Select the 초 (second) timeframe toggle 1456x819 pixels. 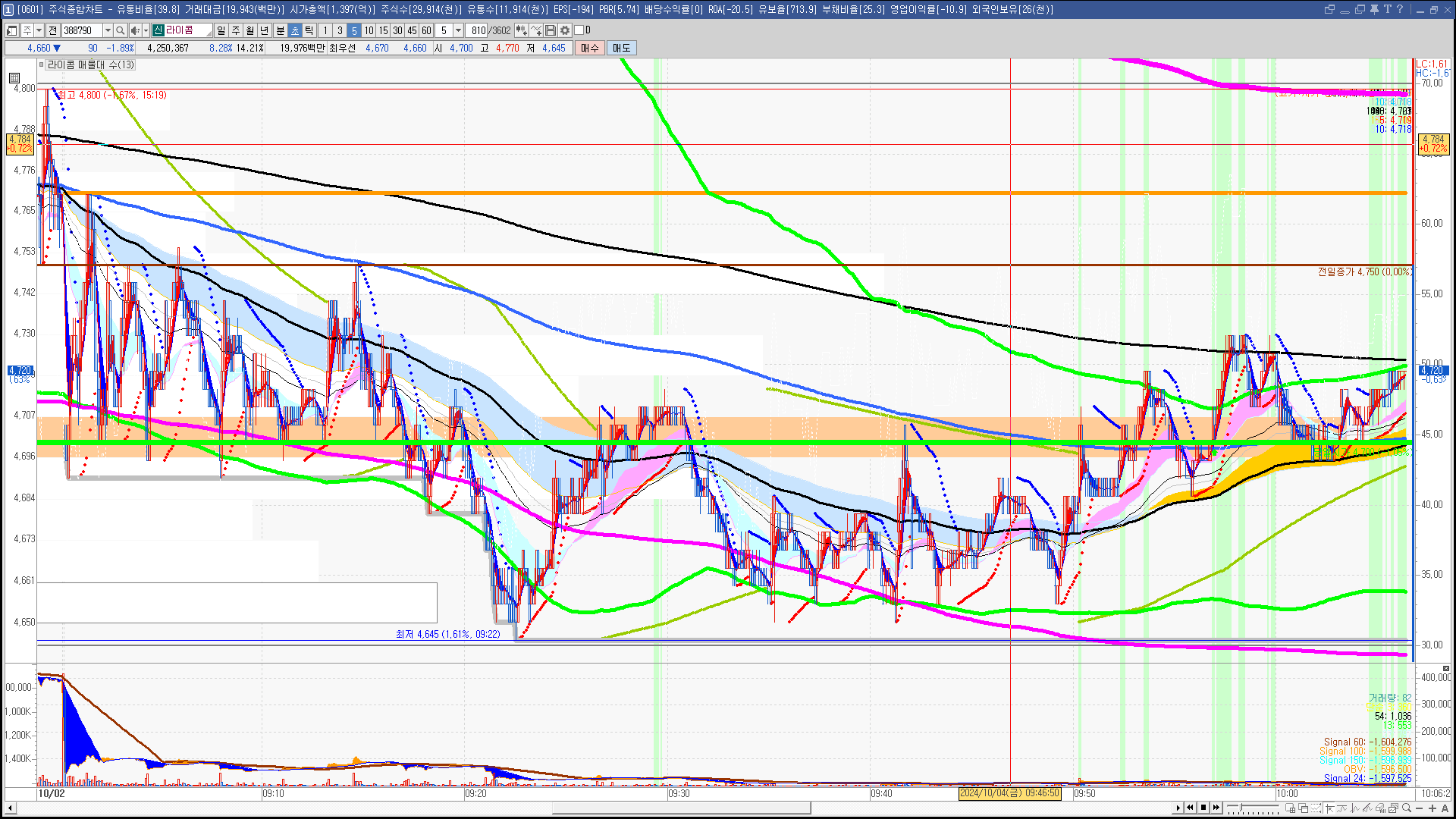[295, 30]
